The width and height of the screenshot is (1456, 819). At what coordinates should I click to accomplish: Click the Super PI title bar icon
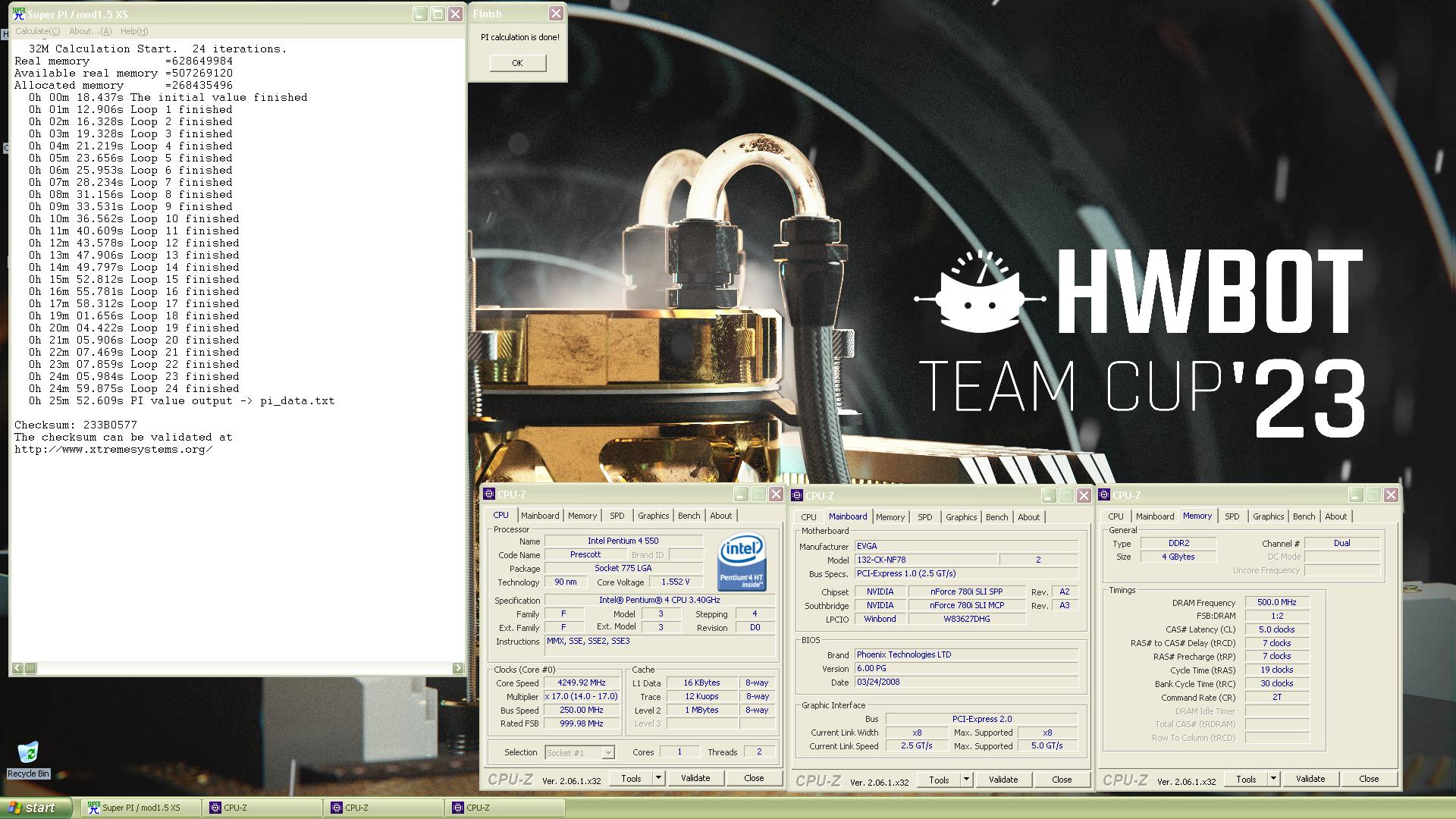tap(18, 14)
